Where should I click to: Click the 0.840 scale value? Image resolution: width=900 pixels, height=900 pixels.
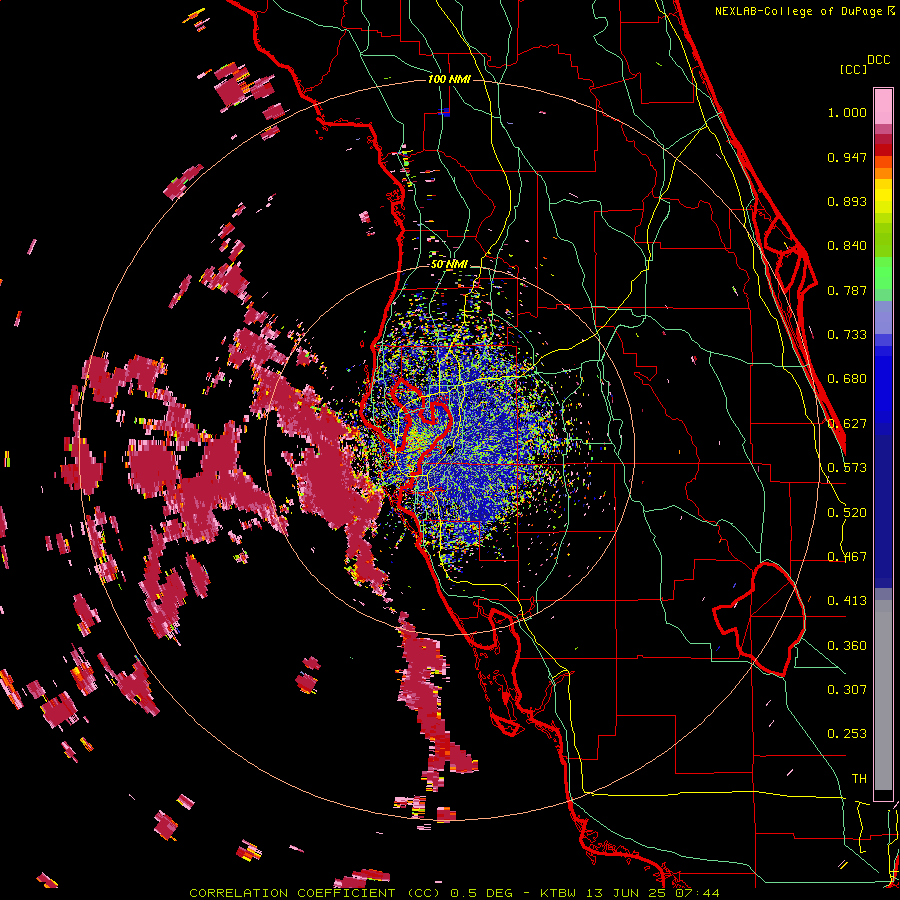[847, 246]
